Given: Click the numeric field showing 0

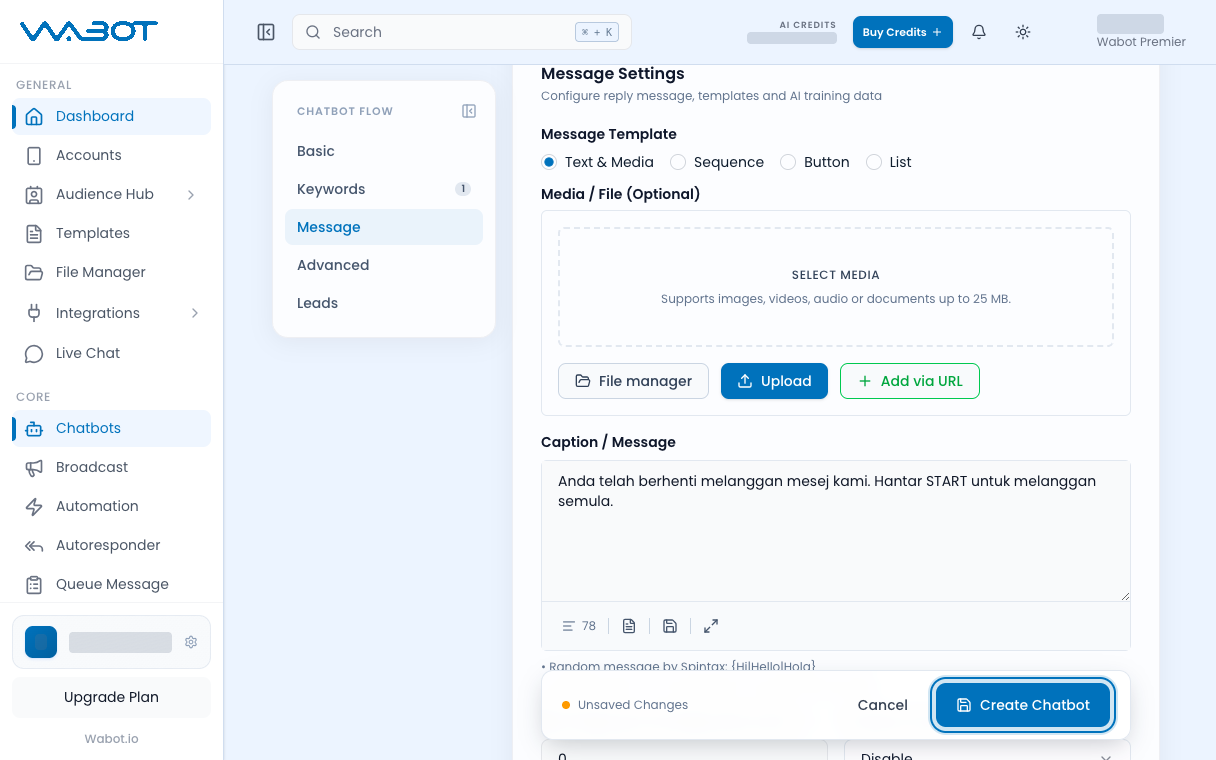Looking at the screenshot, I should click(x=685, y=750).
